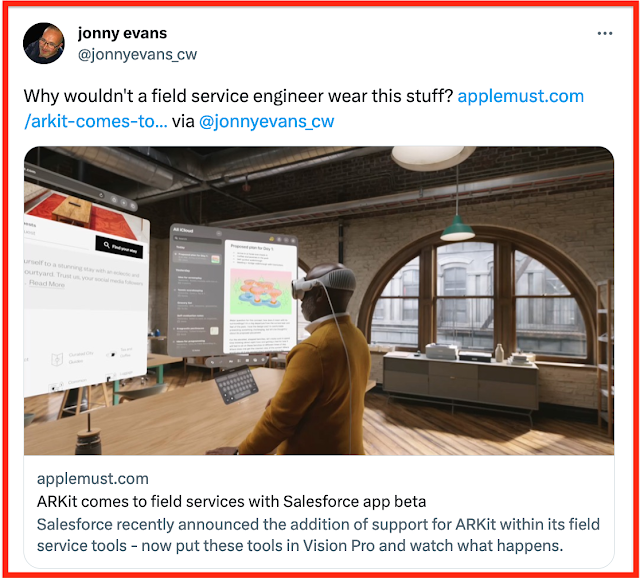The image size is (640, 578).
Task: Click the display name jonny evans
Action: tap(122, 33)
